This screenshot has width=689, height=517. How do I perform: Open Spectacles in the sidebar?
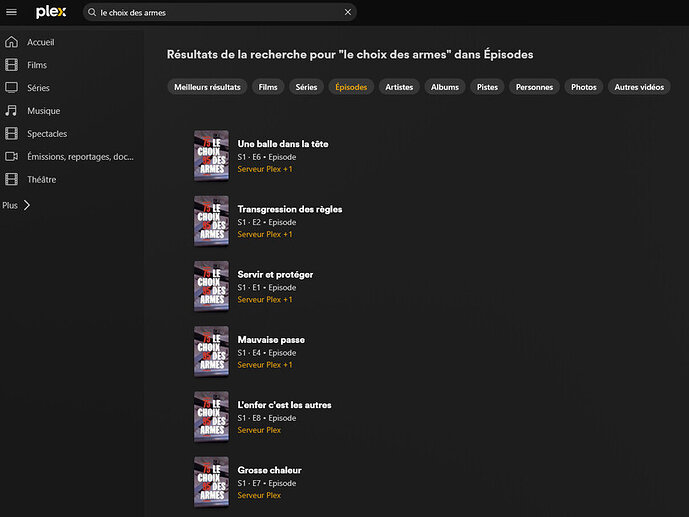click(x=47, y=134)
